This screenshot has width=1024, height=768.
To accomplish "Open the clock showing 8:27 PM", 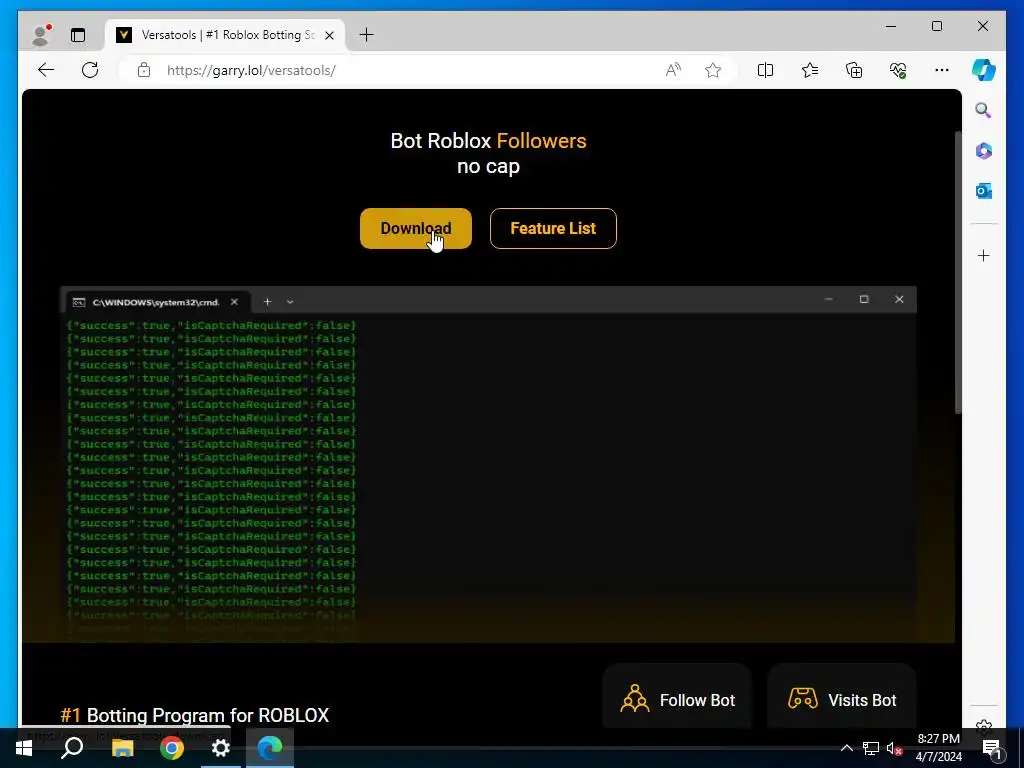I will coord(938,748).
